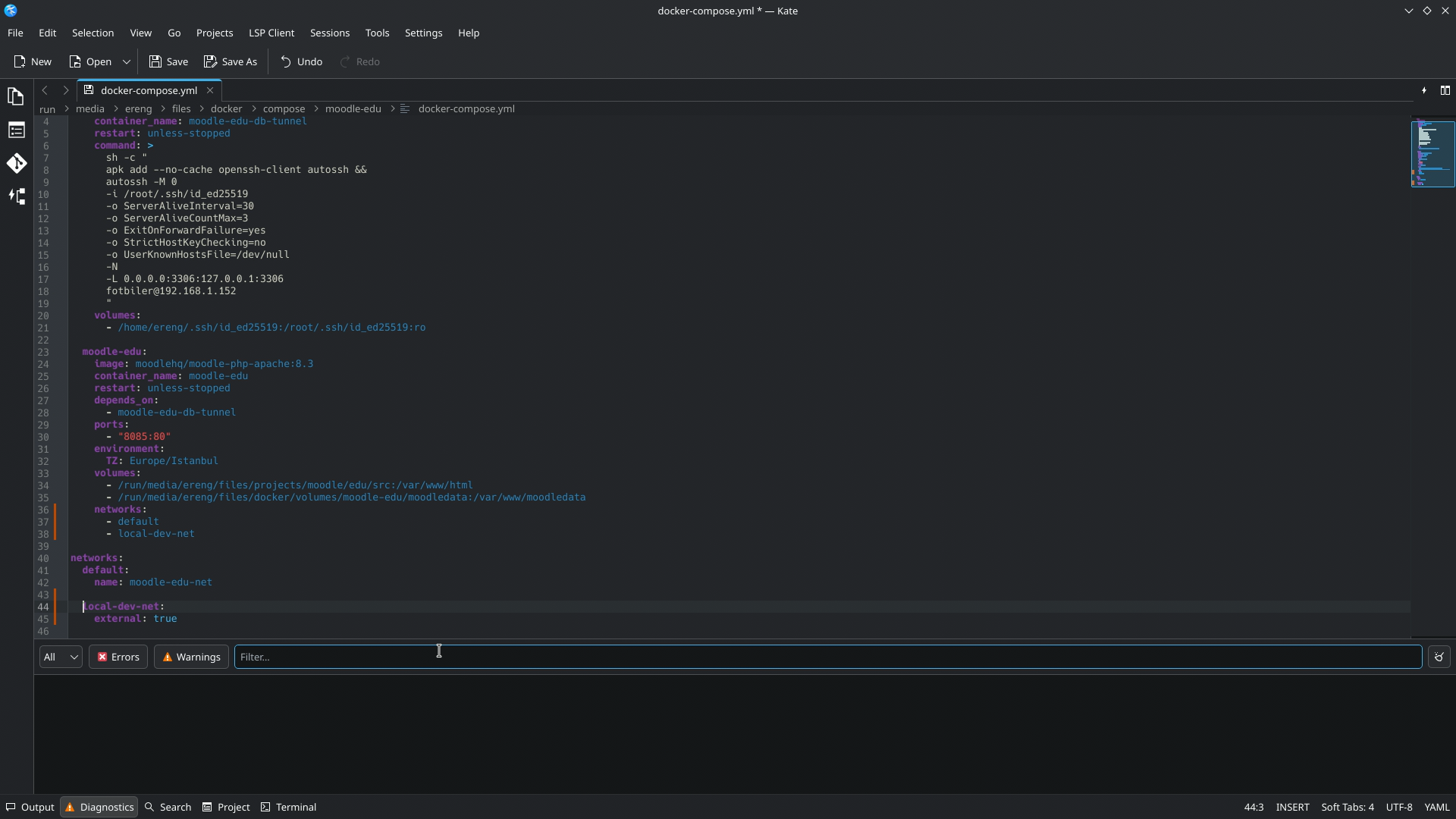Image resolution: width=1456 pixels, height=819 pixels.
Task: Open the Selection menu
Action: click(x=93, y=33)
